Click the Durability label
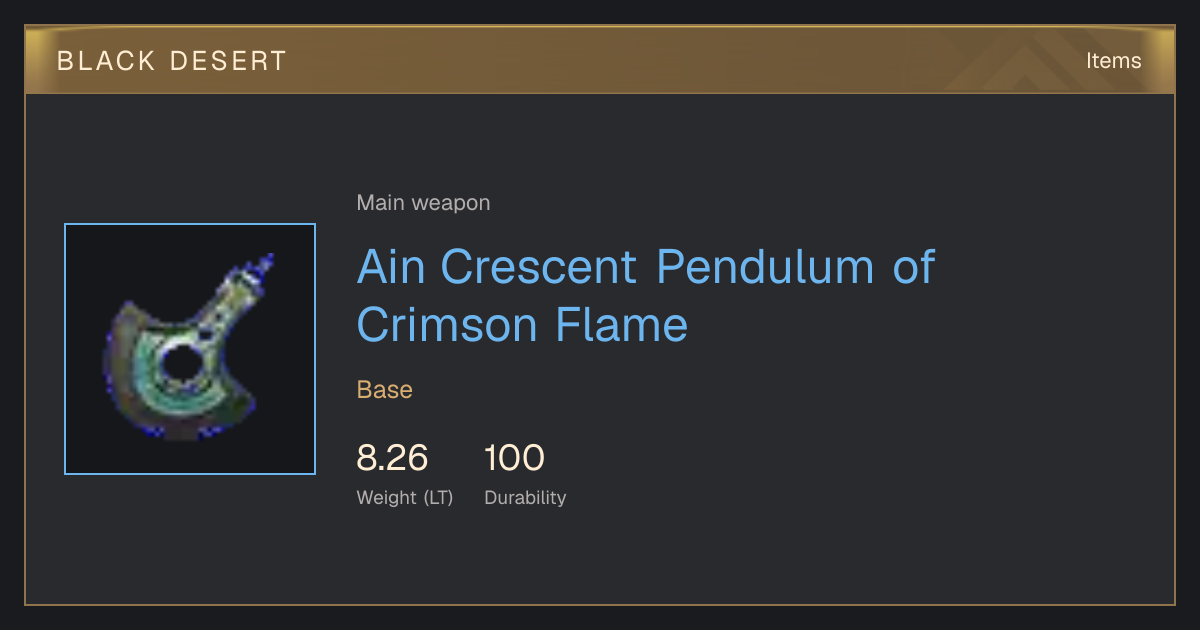The height and width of the screenshot is (630, 1200). coord(525,497)
